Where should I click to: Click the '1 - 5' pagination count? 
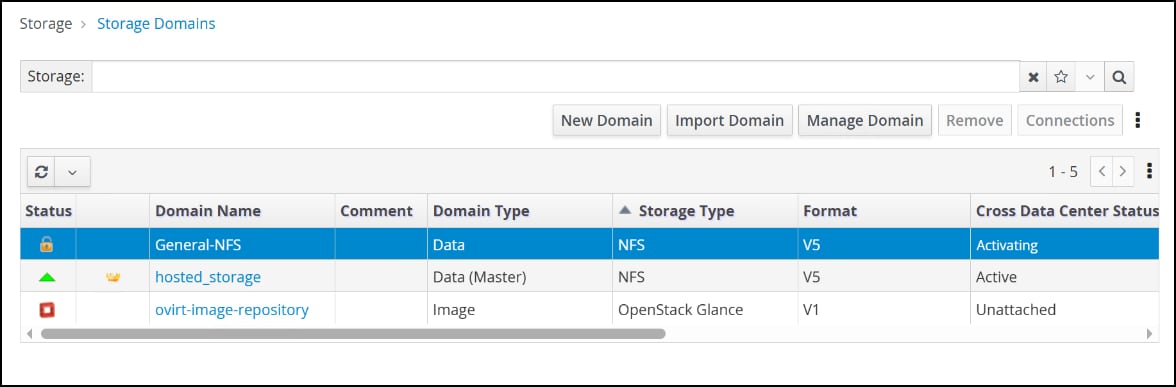click(1063, 172)
